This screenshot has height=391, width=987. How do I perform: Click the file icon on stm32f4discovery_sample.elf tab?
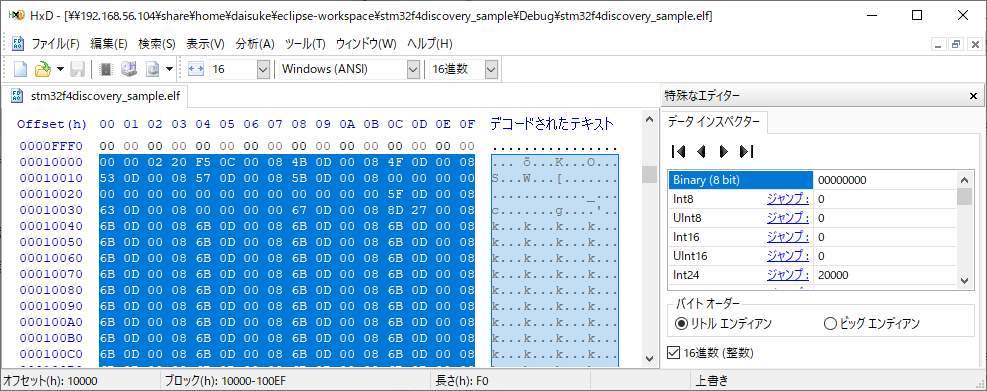pos(18,96)
